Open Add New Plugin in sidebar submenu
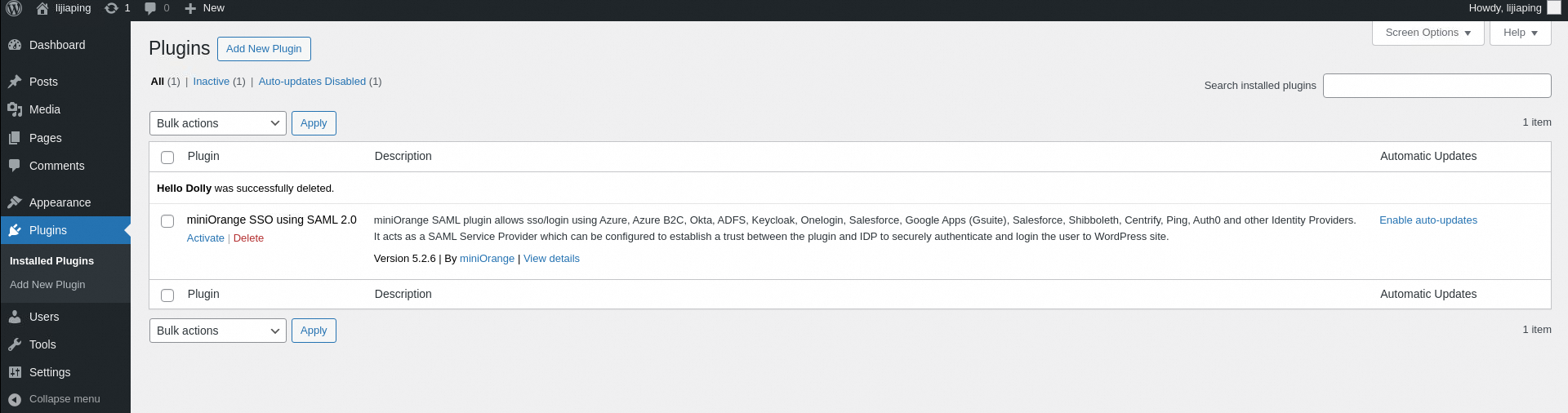The height and width of the screenshot is (413, 1568). pos(47,285)
